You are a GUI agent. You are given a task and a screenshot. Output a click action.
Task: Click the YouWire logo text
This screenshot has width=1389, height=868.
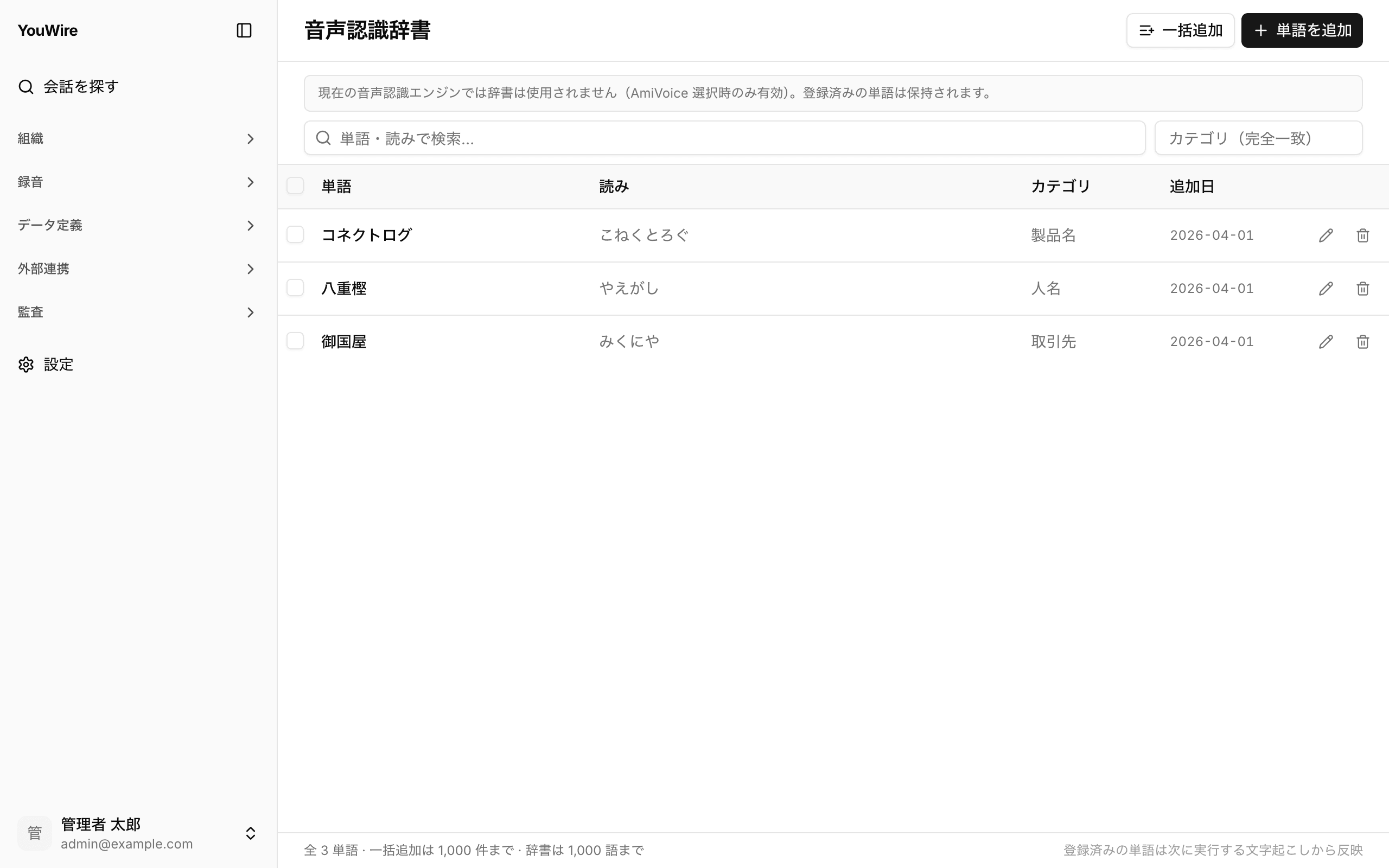coord(48,30)
